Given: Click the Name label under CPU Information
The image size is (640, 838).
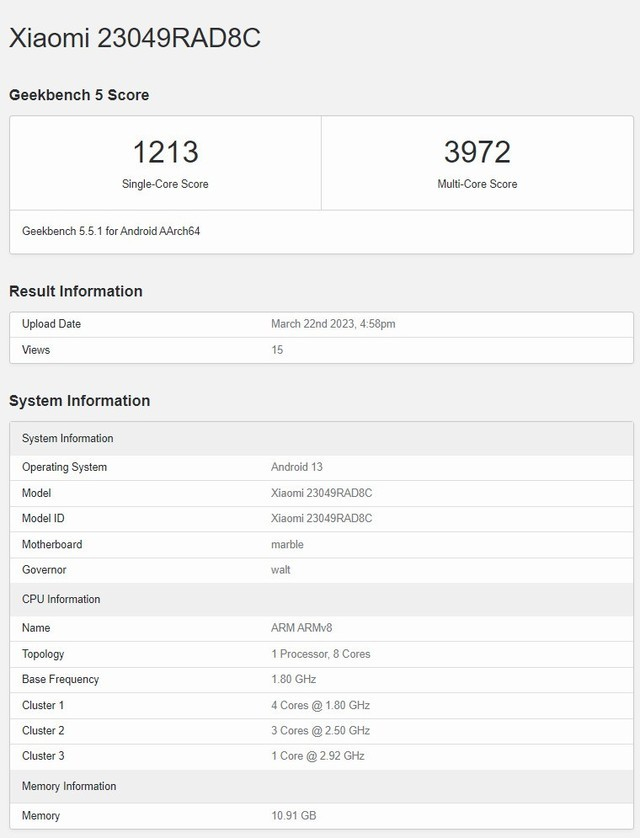Looking at the screenshot, I should pos(36,628).
